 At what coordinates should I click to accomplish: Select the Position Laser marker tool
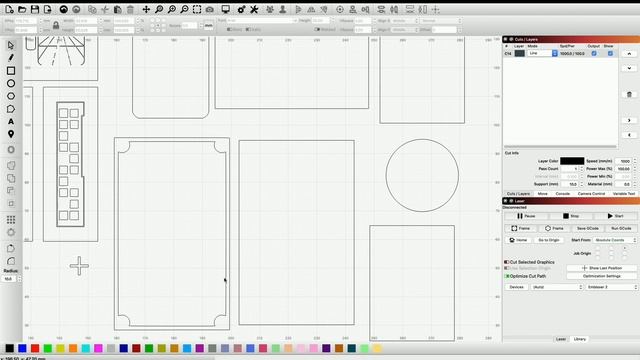pos(11,134)
